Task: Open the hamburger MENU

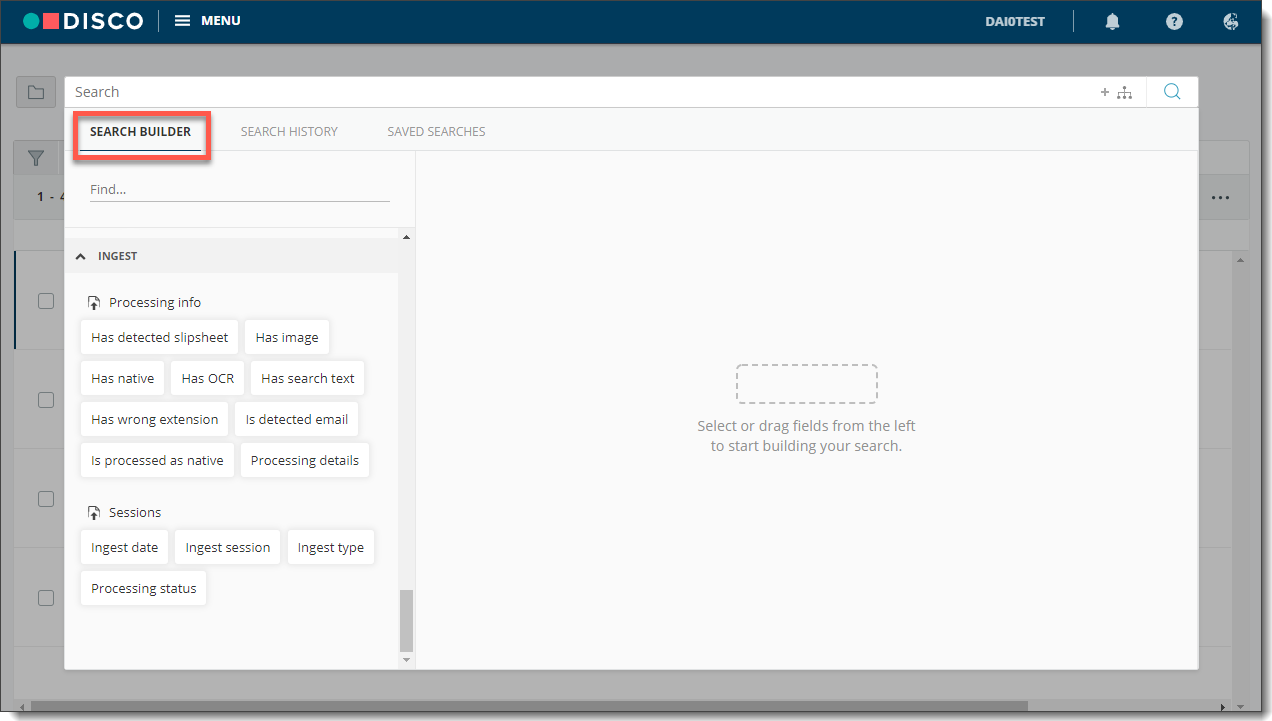Action: (207, 21)
